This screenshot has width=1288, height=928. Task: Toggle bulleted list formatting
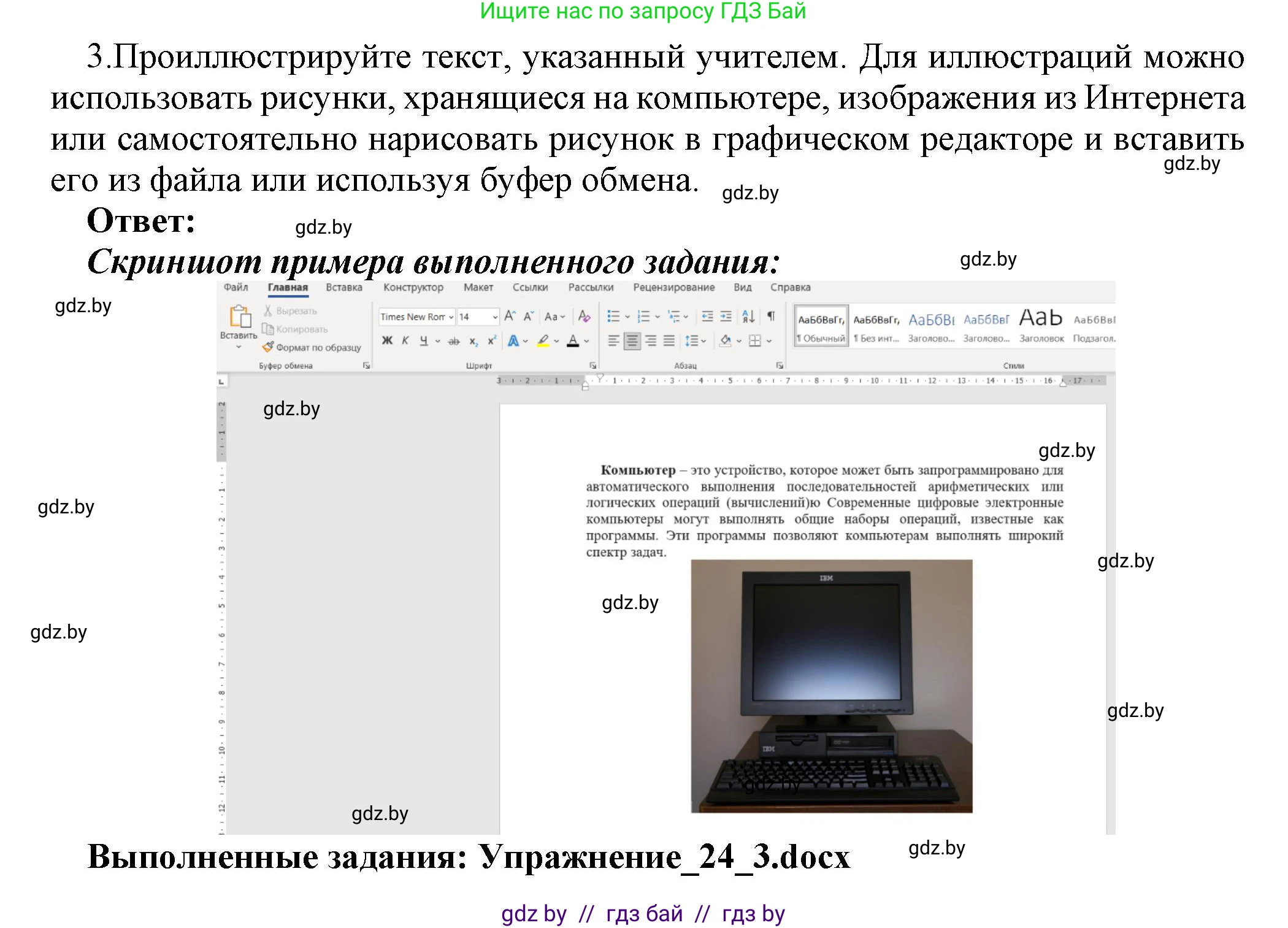tap(613, 315)
